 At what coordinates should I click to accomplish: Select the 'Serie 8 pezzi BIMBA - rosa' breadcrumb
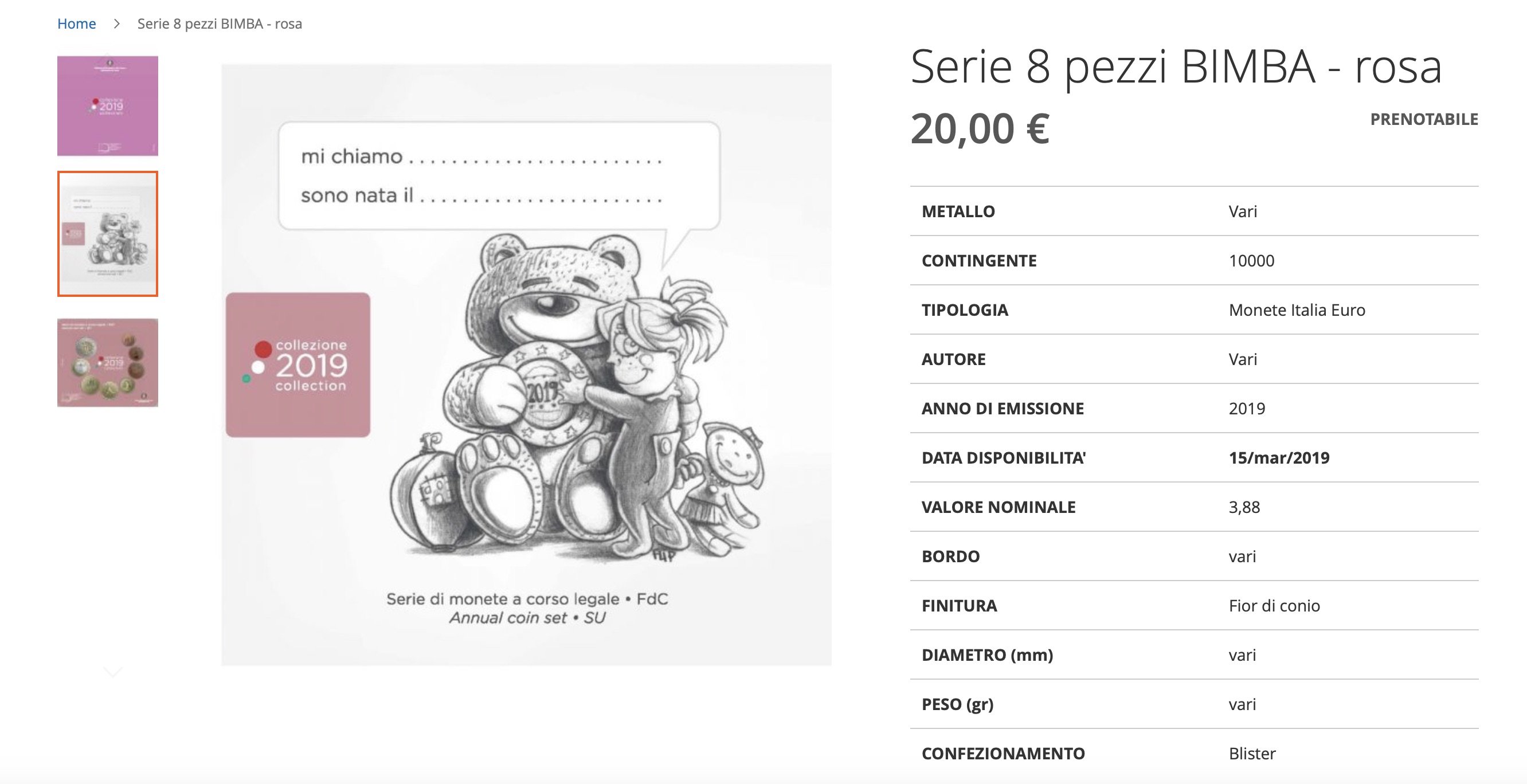point(220,23)
